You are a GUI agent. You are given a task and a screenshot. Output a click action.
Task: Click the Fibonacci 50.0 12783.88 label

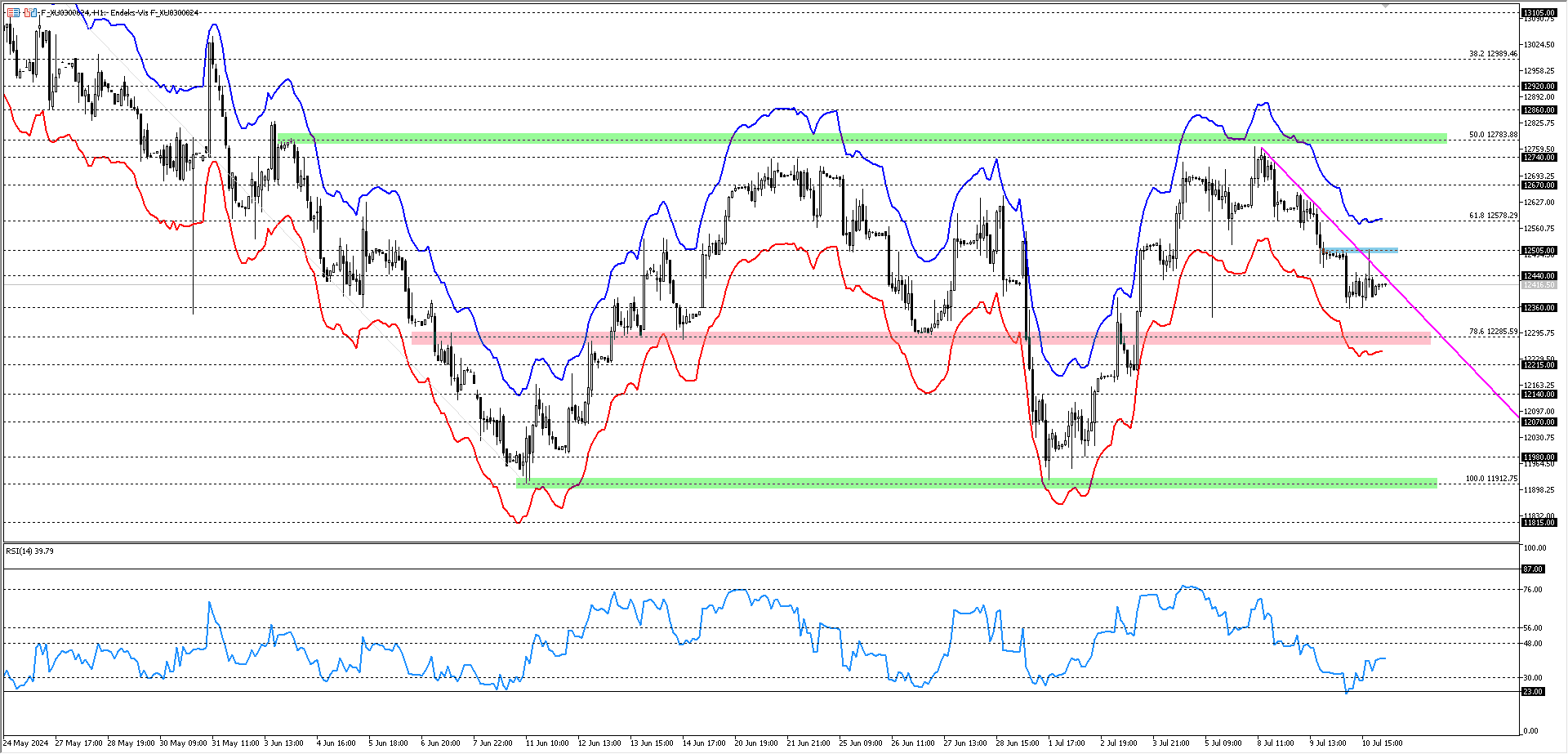[x=1493, y=135]
